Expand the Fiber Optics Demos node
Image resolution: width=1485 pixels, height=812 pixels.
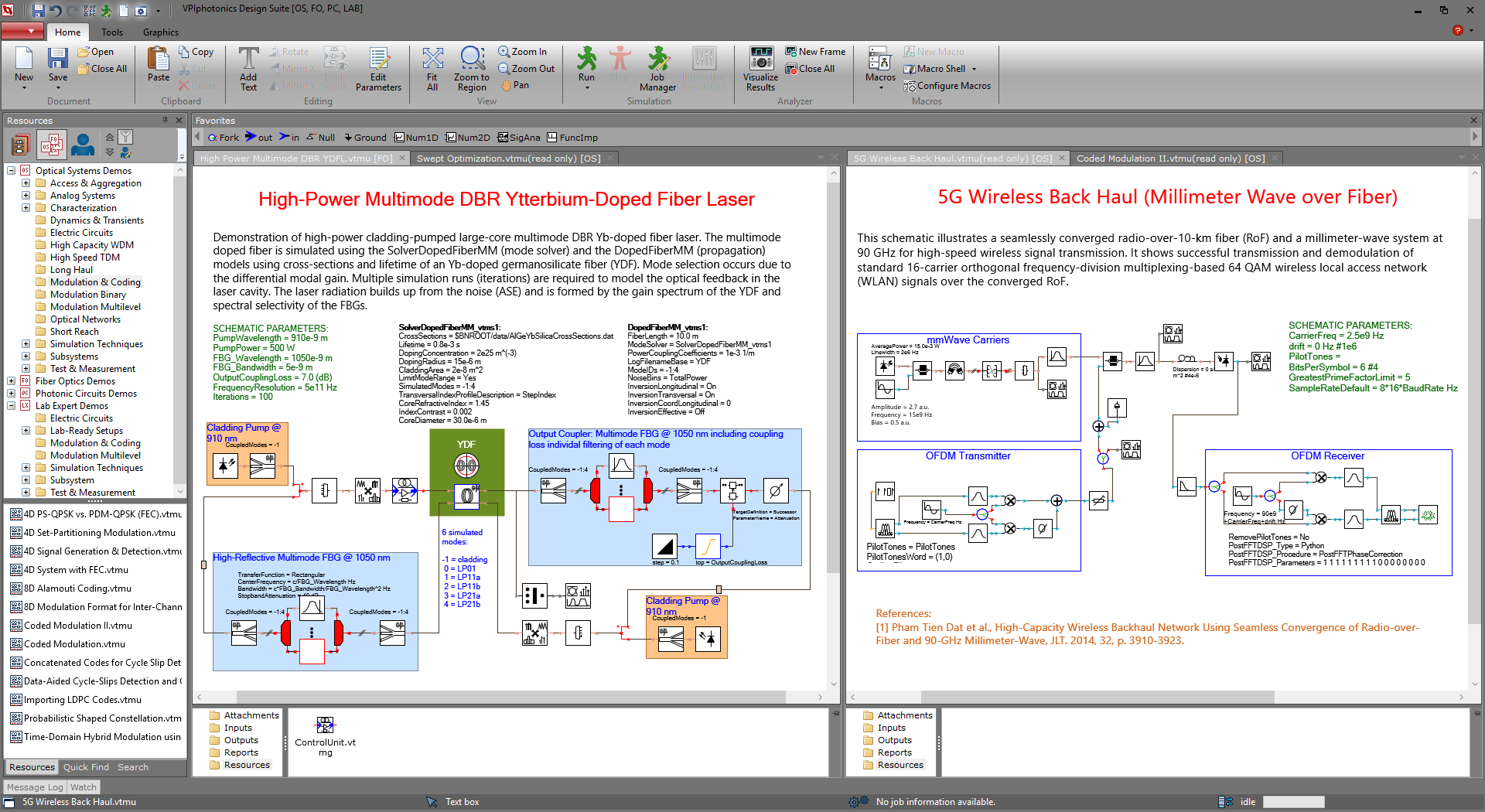pyautogui.click(x=12, y=381)
